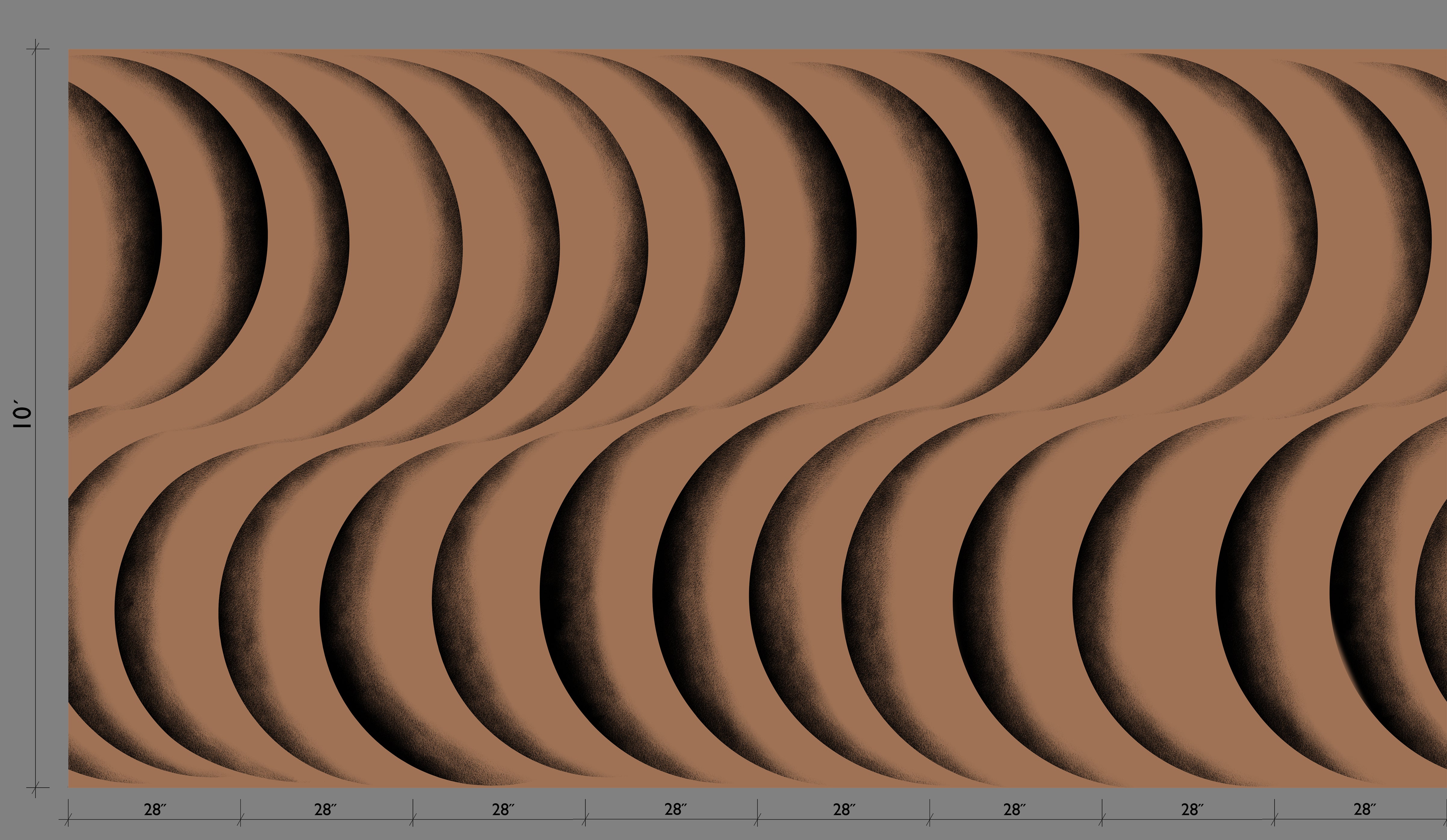Click tick mark between first and second 28″ panels
Viewport: 1447px width, 840px height.
pyautogui.click(x=240, y=819)
